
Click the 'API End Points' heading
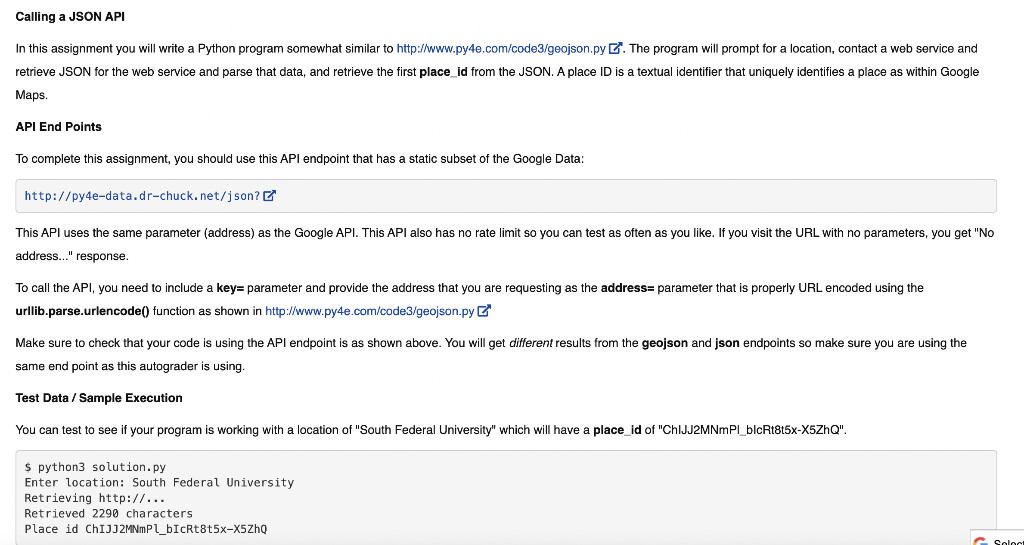click(x=59, y=127)
